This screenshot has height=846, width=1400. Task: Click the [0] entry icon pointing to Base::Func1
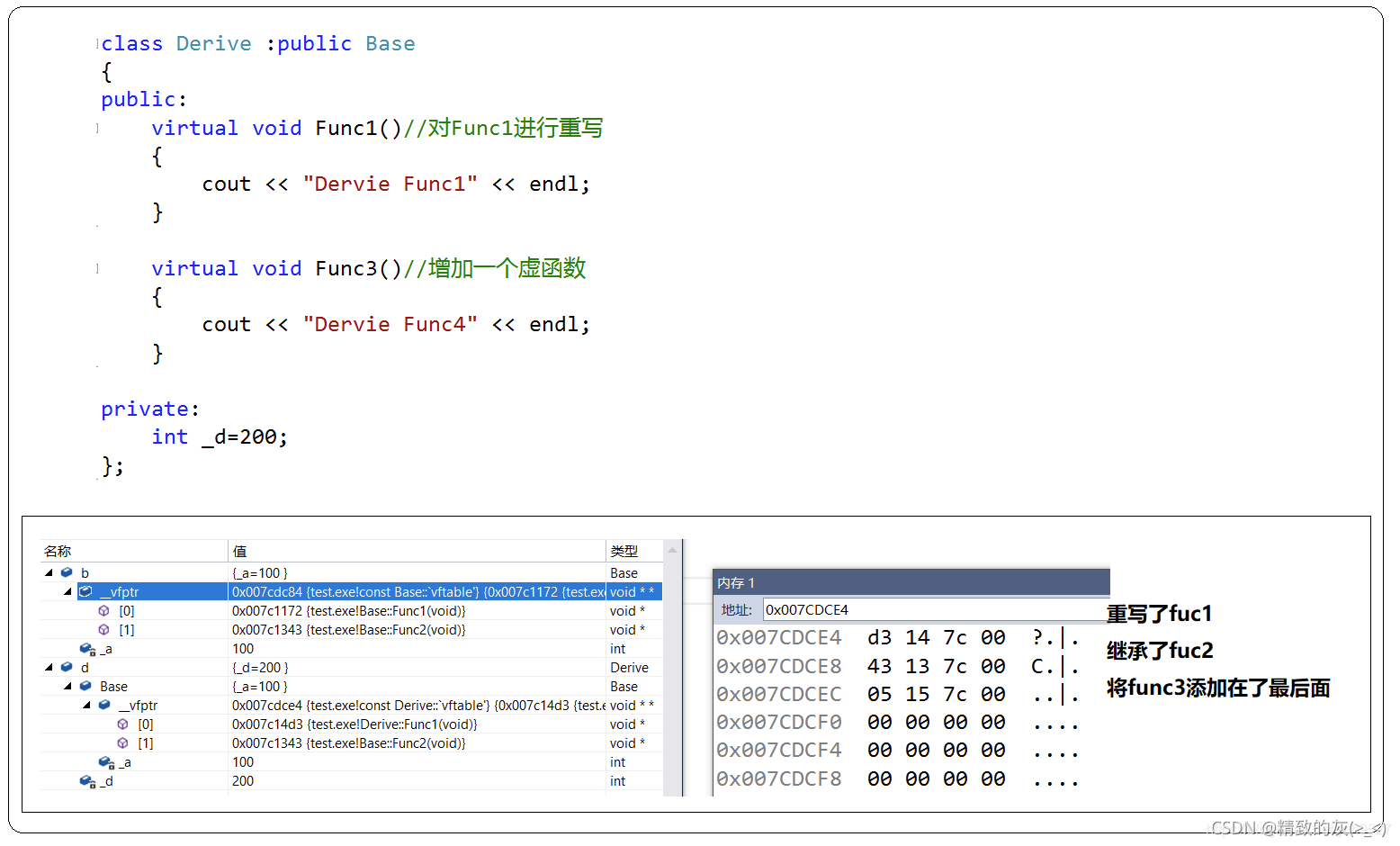tap(104, 610)
